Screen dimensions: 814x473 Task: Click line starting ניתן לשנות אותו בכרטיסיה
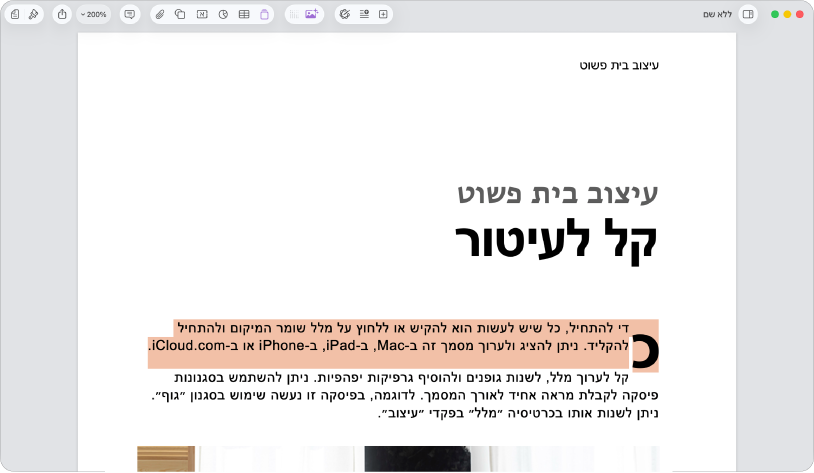[518, 413]
